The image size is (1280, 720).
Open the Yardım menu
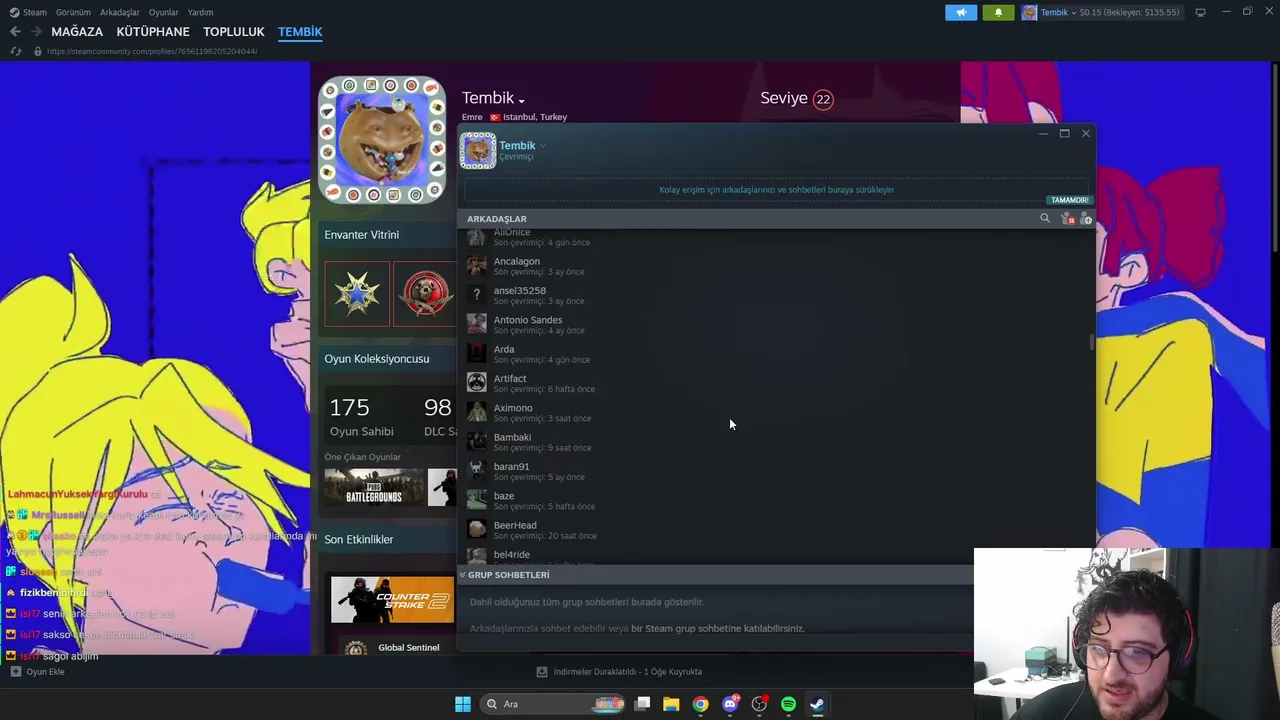coord(200,12)
